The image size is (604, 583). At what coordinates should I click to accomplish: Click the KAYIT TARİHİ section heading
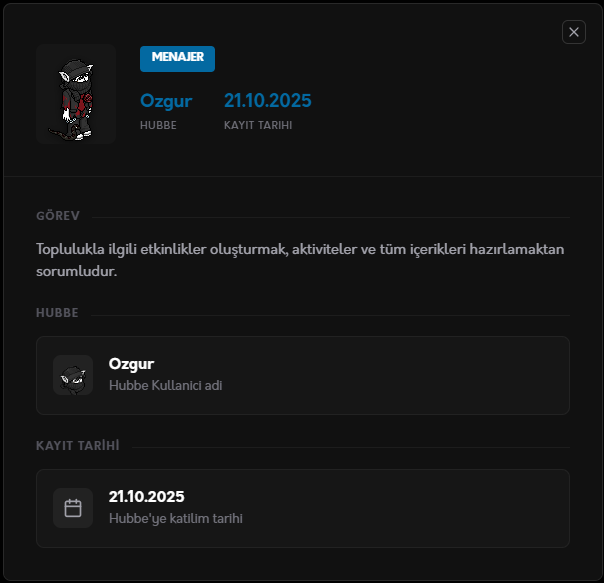point(78,445)
